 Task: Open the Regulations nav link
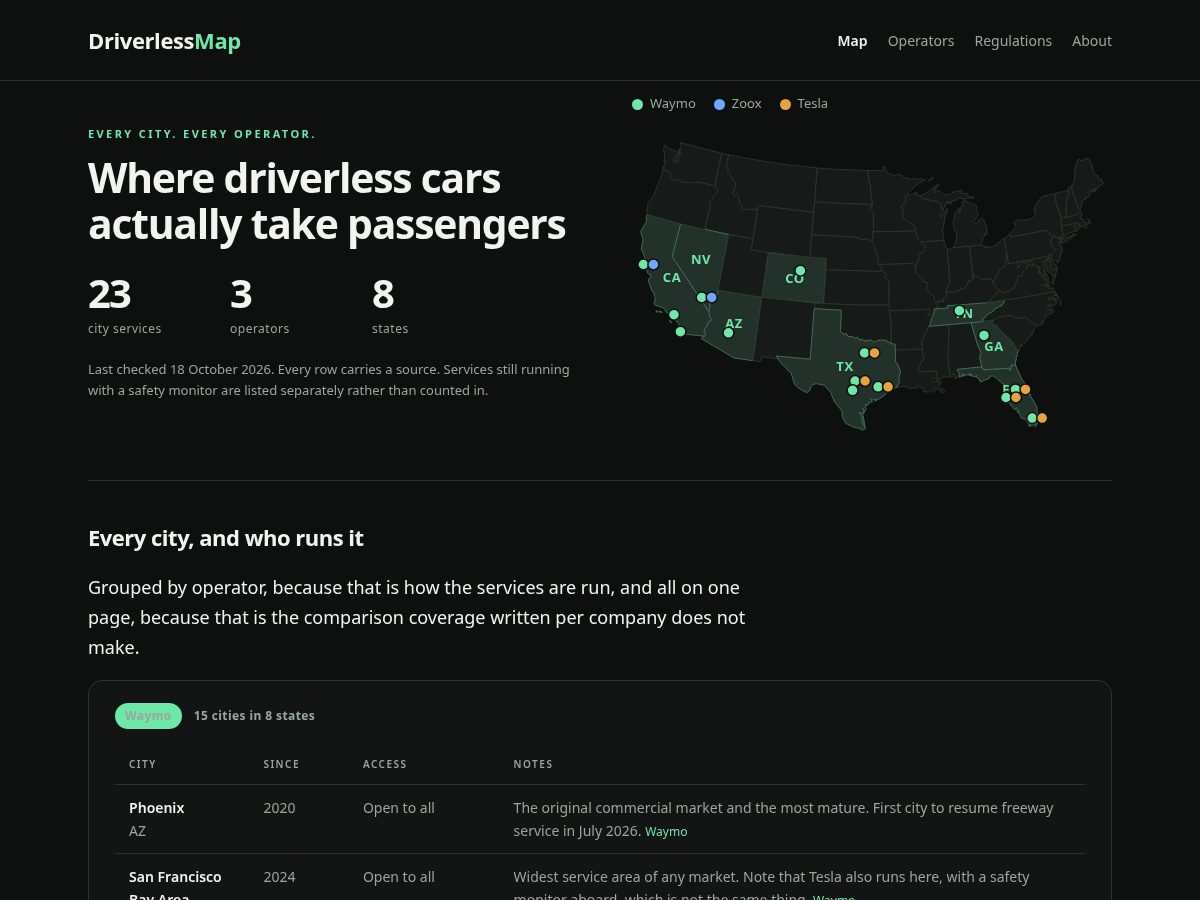point(1013,41)
